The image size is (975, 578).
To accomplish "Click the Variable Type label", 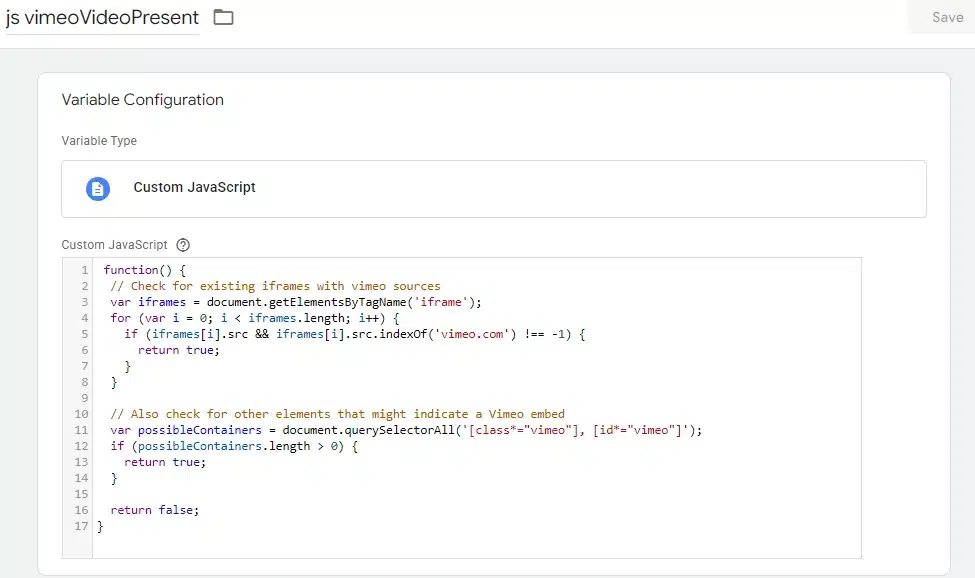I will (x=99, y=141).
